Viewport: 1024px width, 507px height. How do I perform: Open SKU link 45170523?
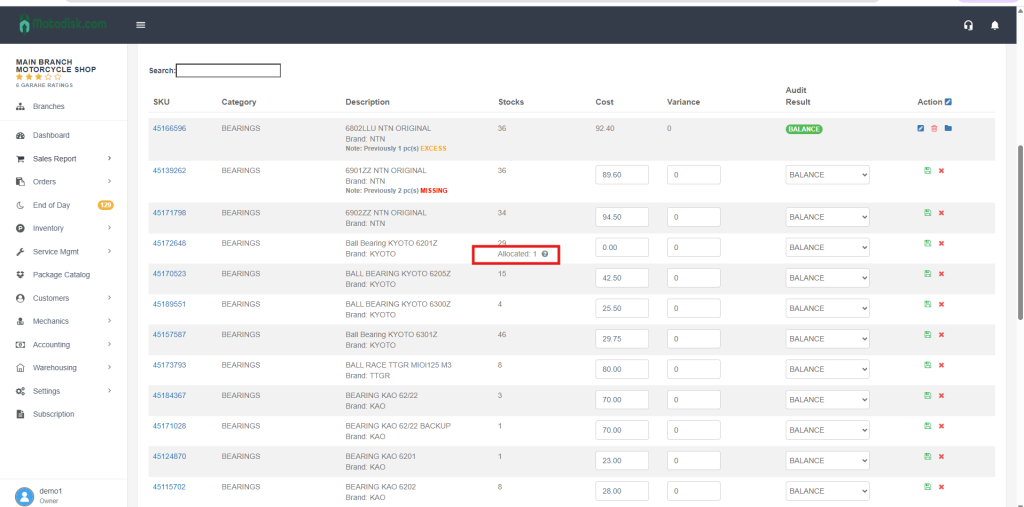pyautogui.click(x=169, y=273)
